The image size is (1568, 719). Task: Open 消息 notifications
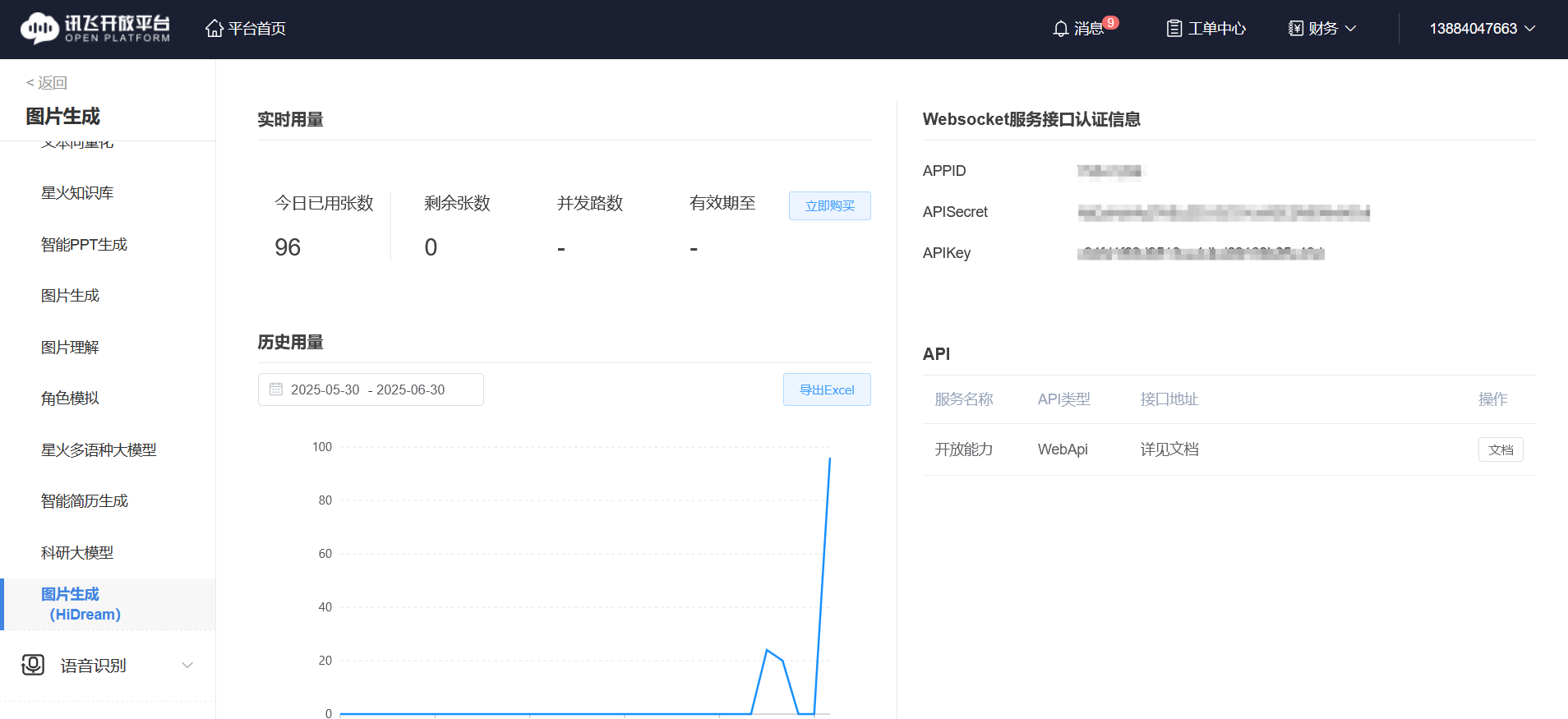pos(1085,29)
